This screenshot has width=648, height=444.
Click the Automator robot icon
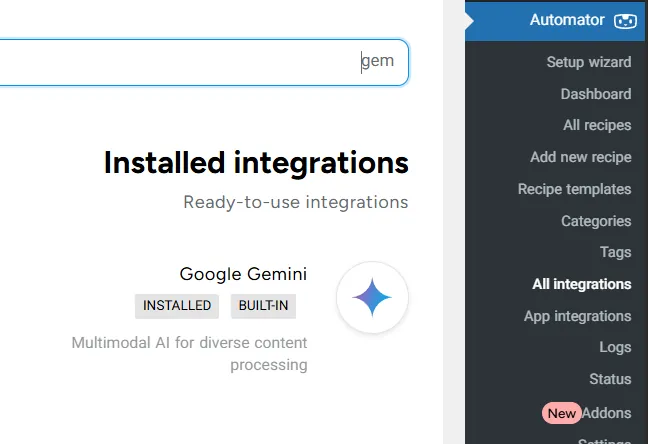pos(624,20)
